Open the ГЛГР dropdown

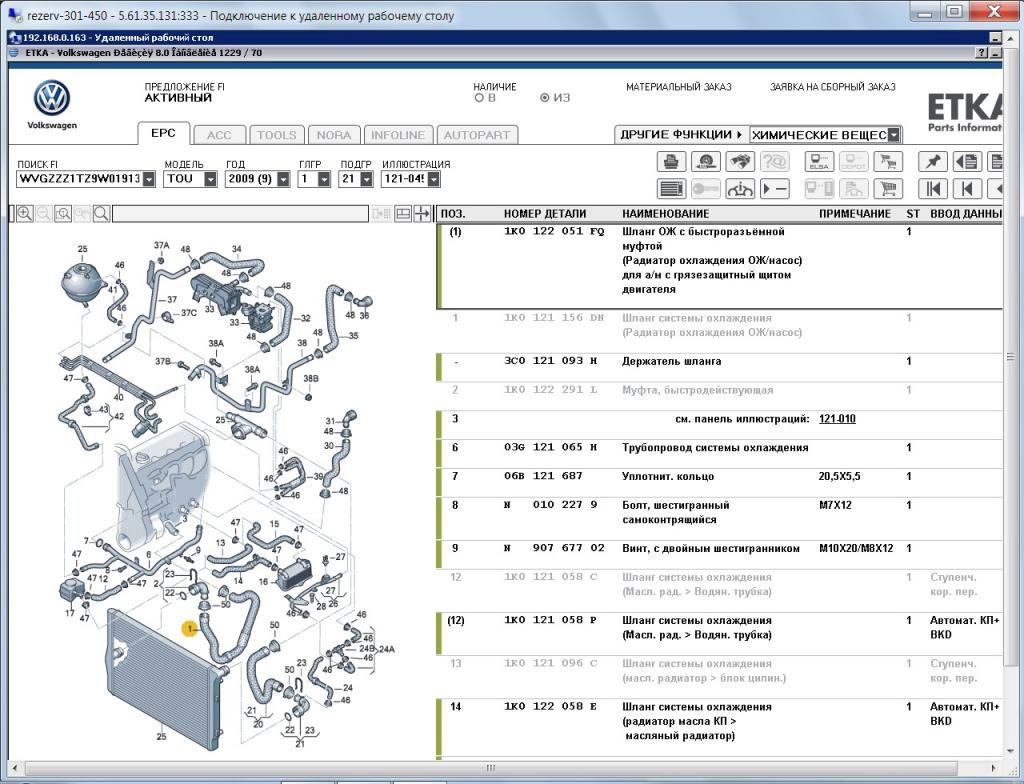(x=325, y=179)
